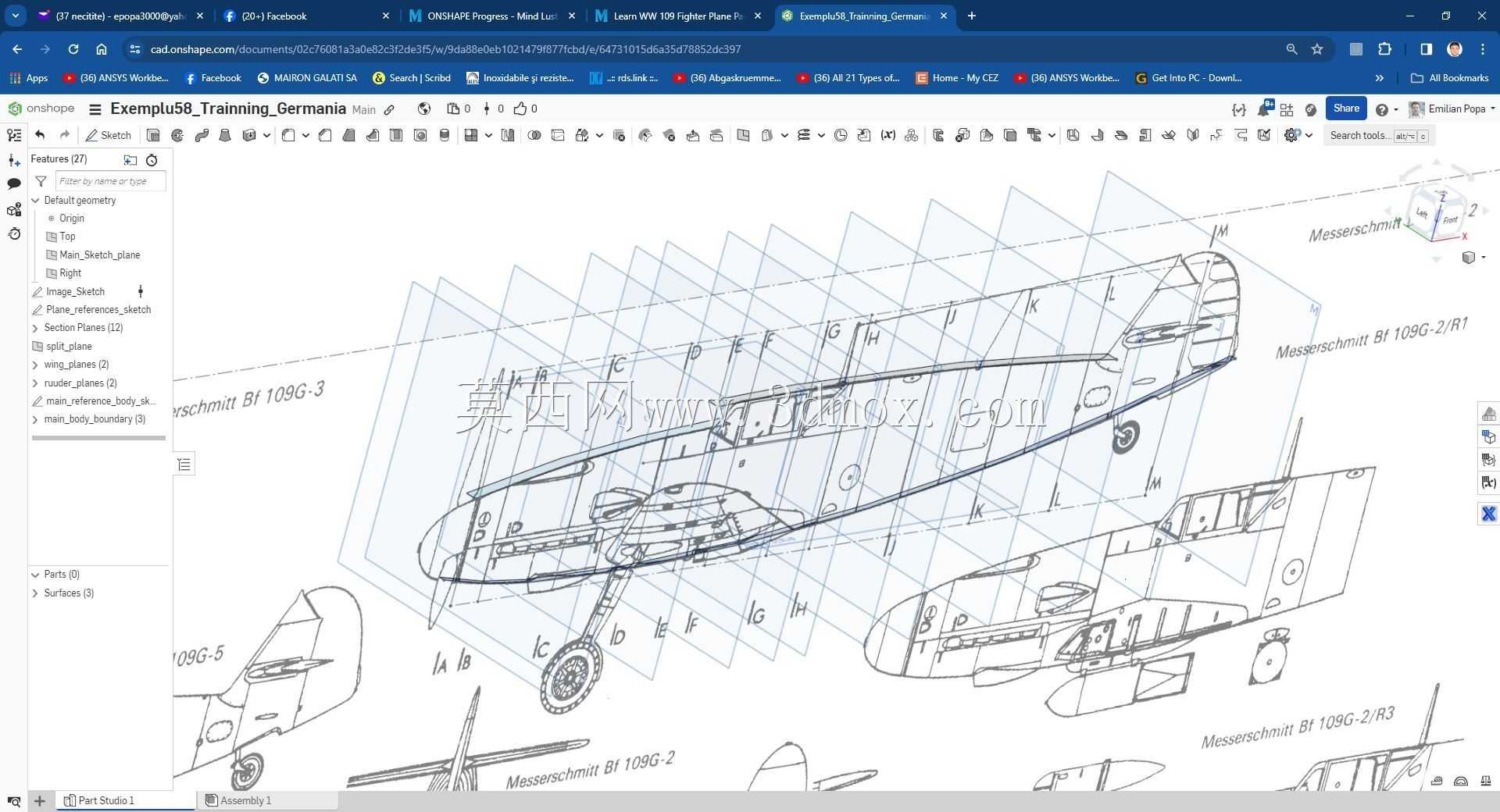The image size is (1500, 812).
Task: Insert new tab with plus button at bottom
Action: pyautogui.click(x=40, y=800)
